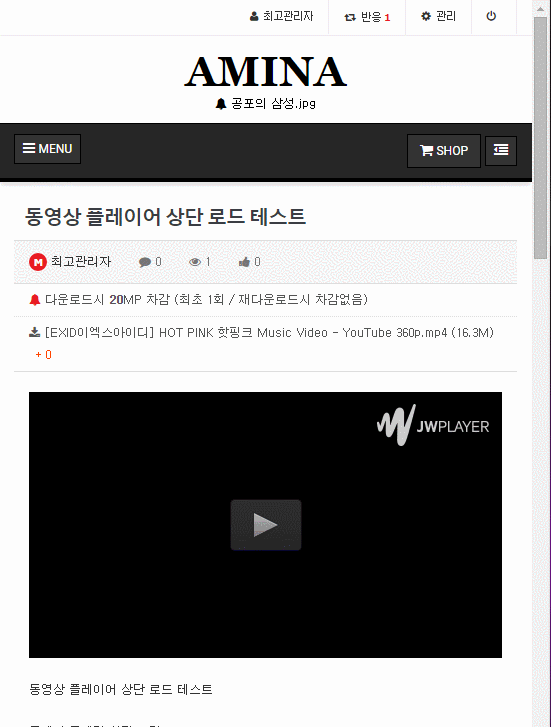The height and width of the screenshot is (727, 551).
Task: Download the EXID HOT PINK mp4 file
Action: coord(269,332)
